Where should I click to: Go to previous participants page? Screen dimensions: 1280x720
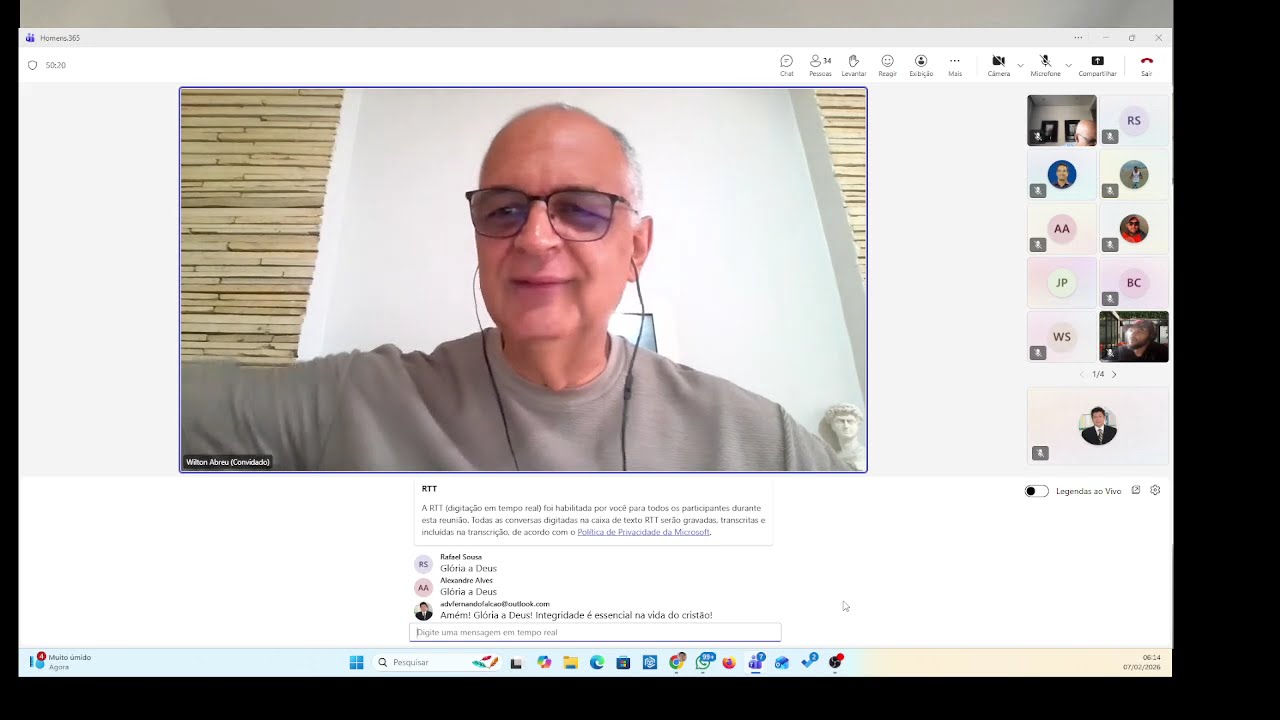1082,374
